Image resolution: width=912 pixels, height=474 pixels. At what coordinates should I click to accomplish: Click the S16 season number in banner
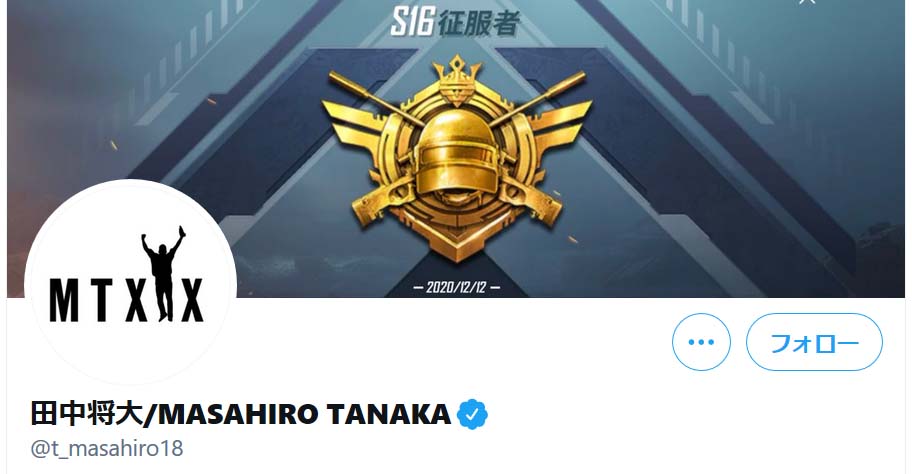pyautogui.click(x=412, y=23)
